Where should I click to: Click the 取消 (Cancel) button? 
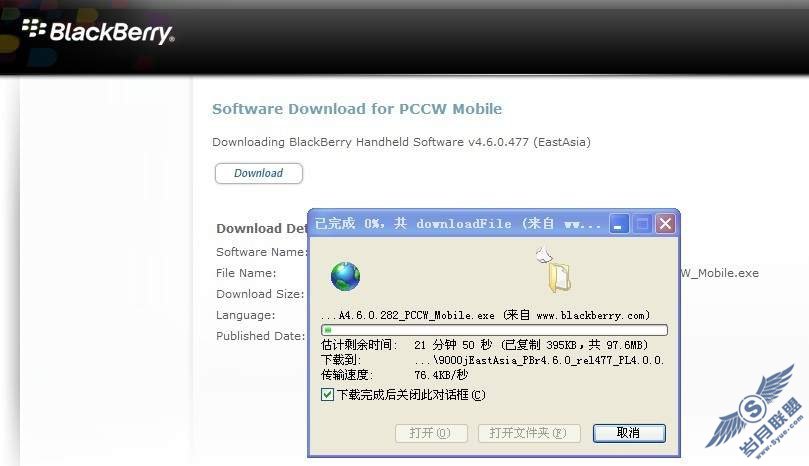click(629, 433)
